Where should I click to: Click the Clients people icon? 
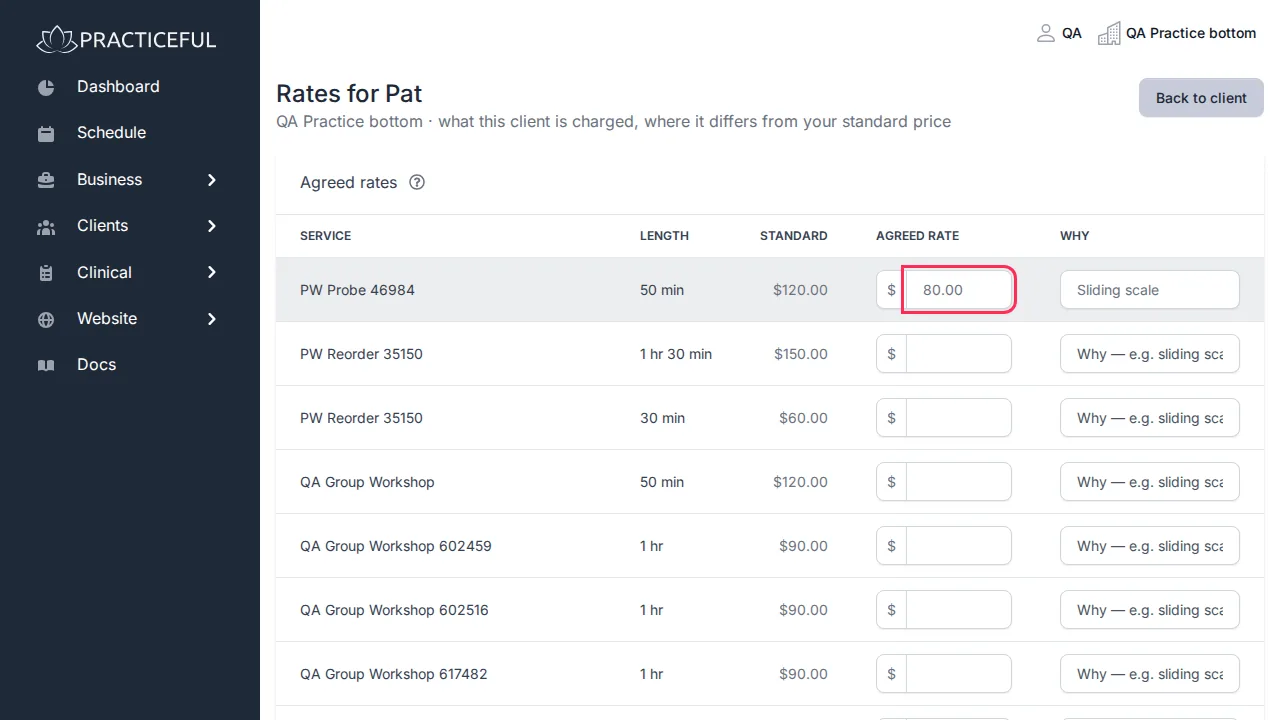pos(46,226)
